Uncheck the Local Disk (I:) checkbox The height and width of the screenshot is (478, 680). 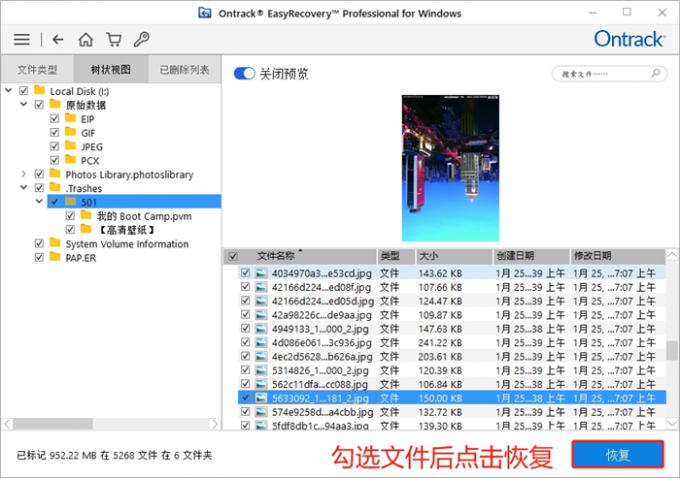[23, 91]
